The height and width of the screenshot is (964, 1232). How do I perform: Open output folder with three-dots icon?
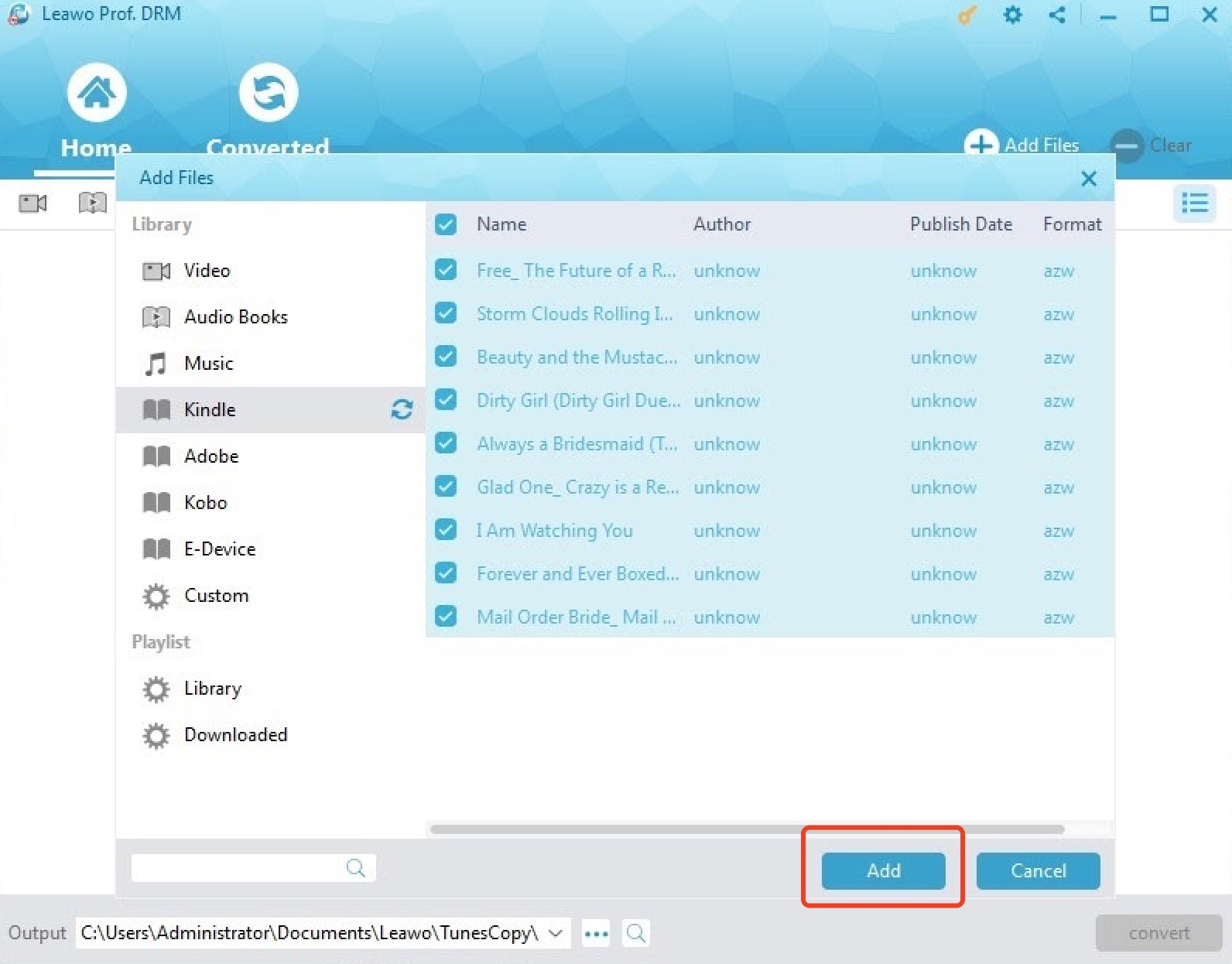[596, 934]
